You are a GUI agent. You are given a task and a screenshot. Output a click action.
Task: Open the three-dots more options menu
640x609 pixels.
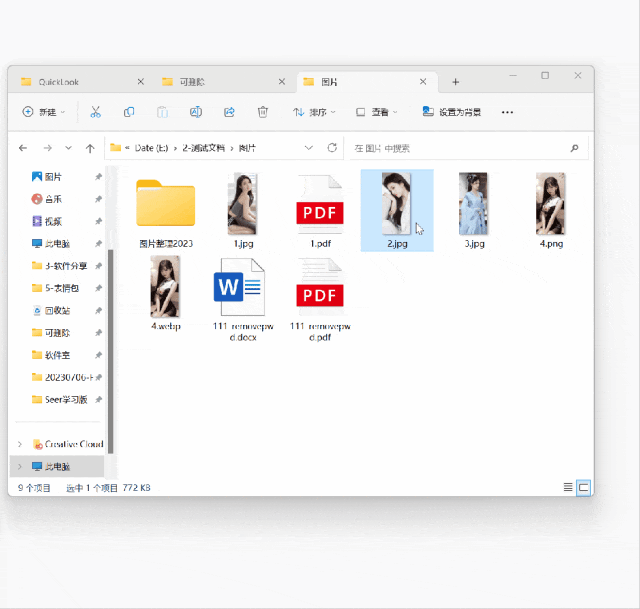tap(507, 112)
